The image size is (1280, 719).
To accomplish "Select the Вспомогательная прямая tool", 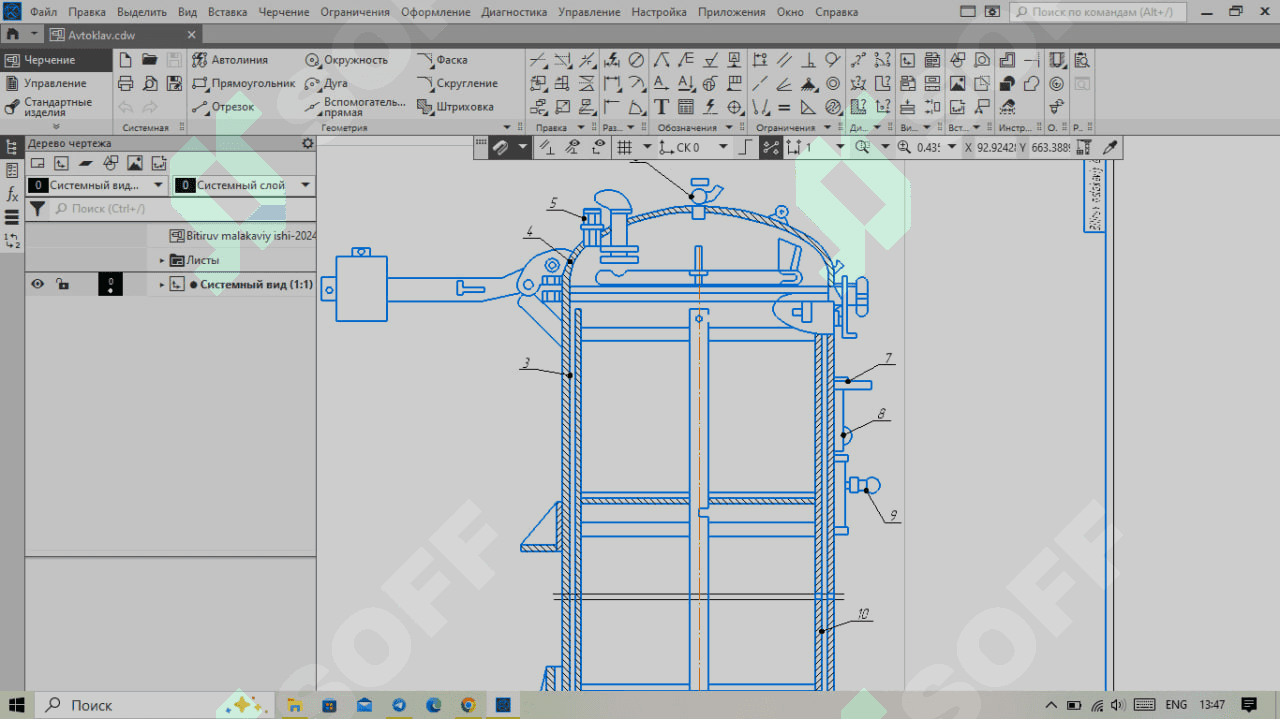I will pyautogui.click(x=355, y=107).
